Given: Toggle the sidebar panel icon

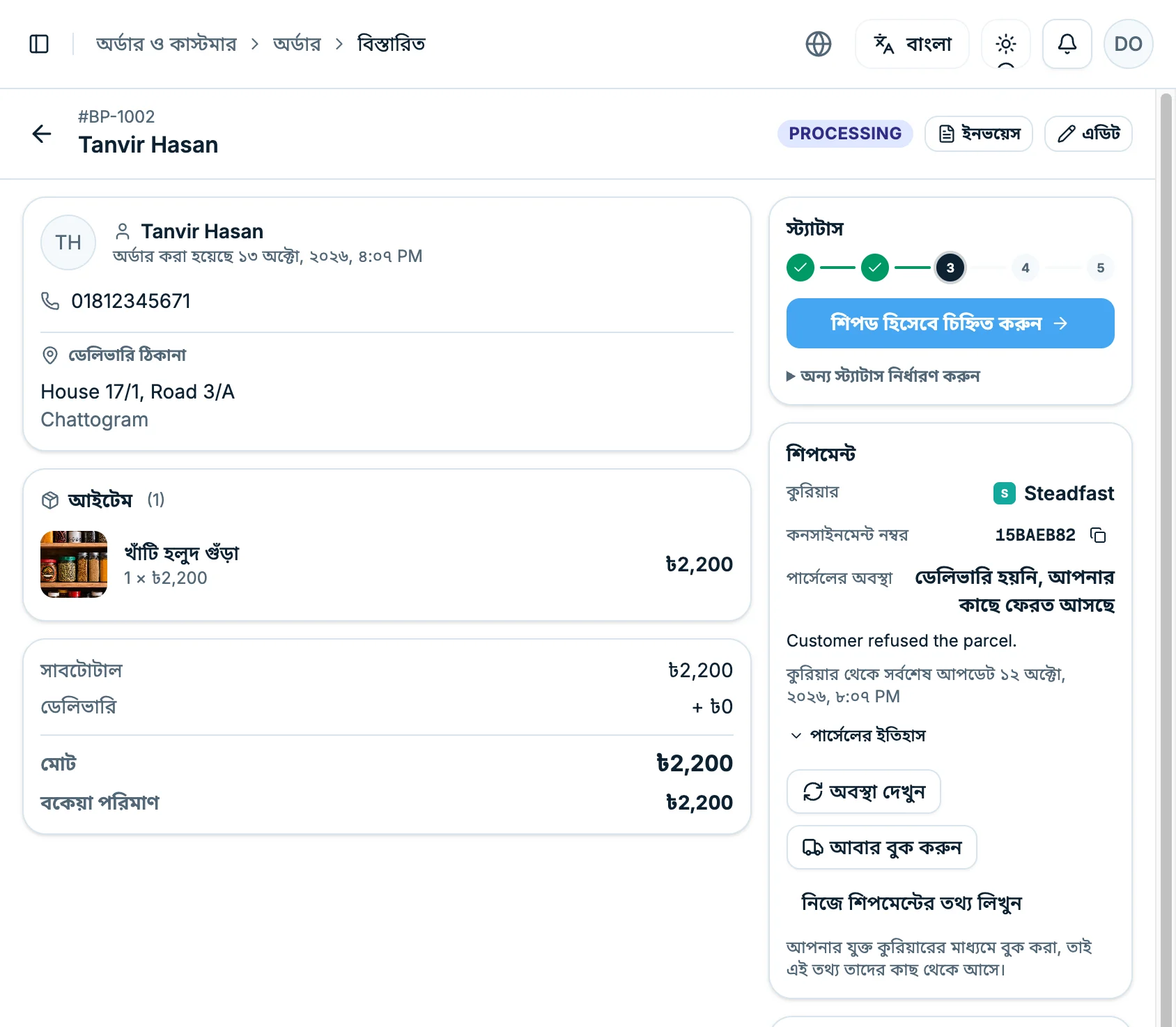Looking at the screenshot, I should pos(39,44).
